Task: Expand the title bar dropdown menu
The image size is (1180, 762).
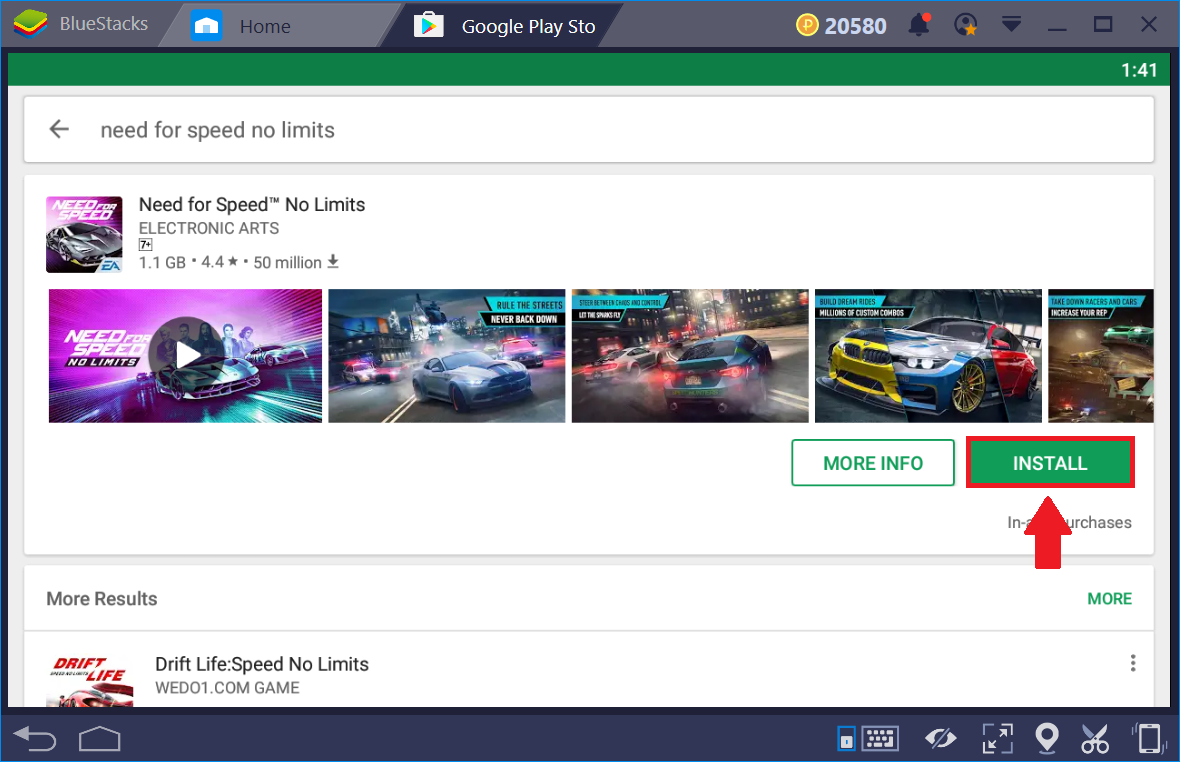Action: click(1011, 24)
